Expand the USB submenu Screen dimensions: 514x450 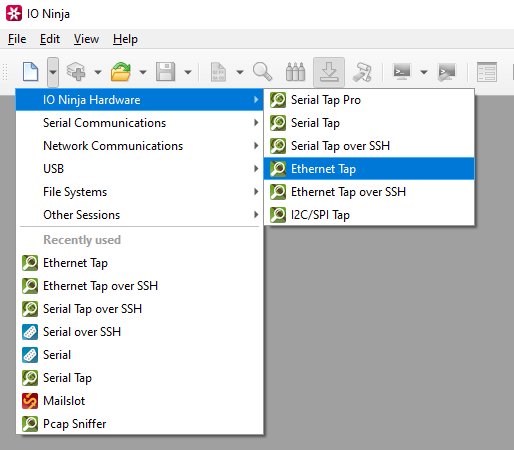click(139, 169)
